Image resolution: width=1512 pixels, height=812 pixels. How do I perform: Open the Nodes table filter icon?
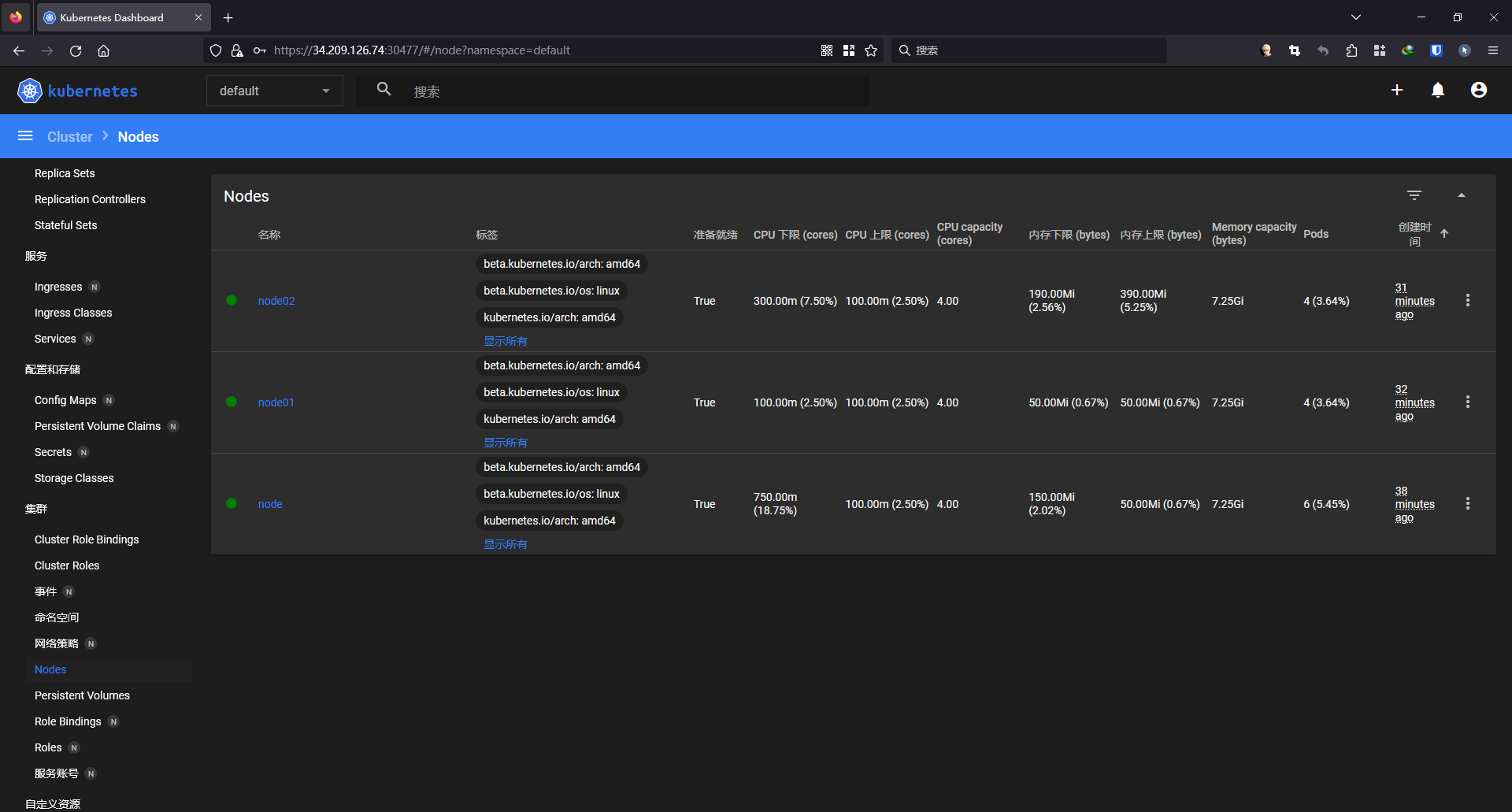pyautogui.click(x=1414, y=195)
